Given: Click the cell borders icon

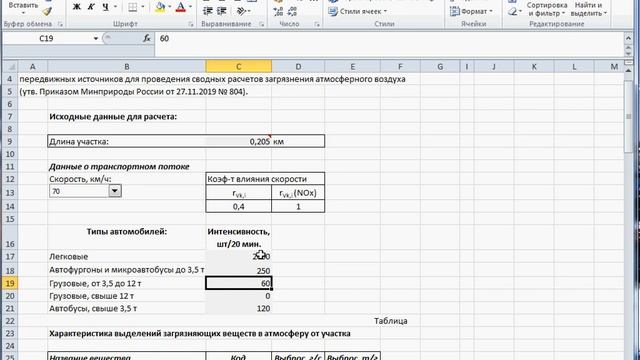Looking at the screenshot, I should pos(133,7).
